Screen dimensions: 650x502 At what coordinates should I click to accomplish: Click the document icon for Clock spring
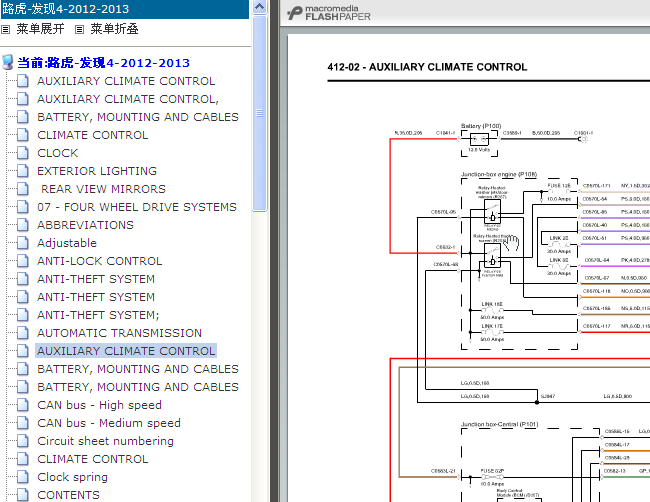(x=23, y=477)
